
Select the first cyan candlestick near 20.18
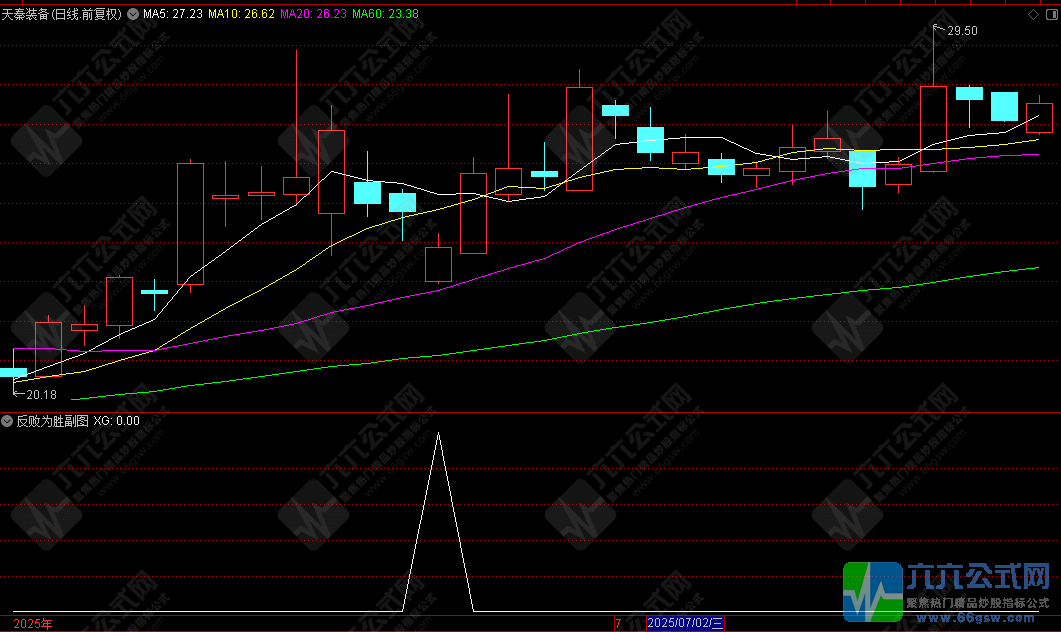click(13, 372)
